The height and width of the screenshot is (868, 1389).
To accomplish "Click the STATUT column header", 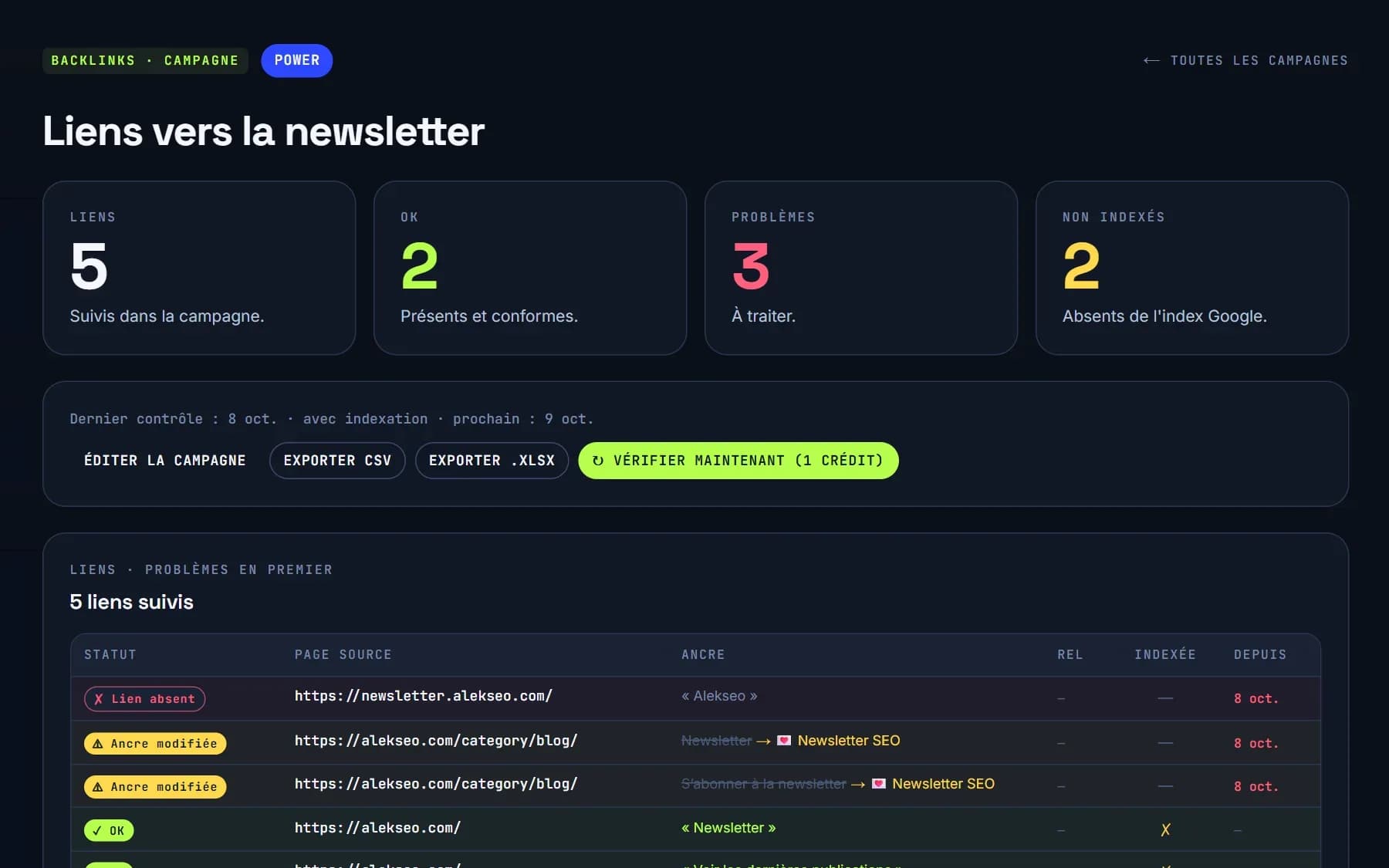I will click(110, 654).
